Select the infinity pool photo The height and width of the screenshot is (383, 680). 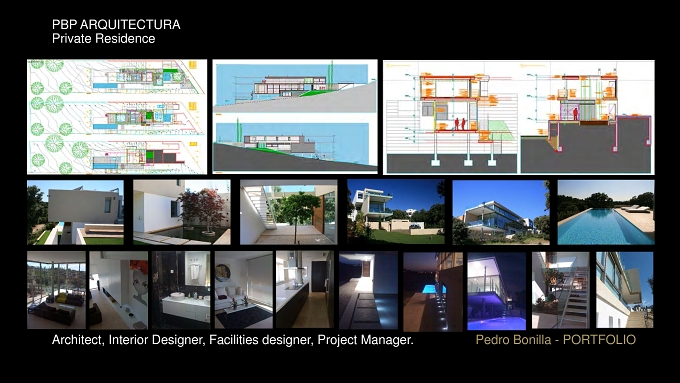[606, 213]
